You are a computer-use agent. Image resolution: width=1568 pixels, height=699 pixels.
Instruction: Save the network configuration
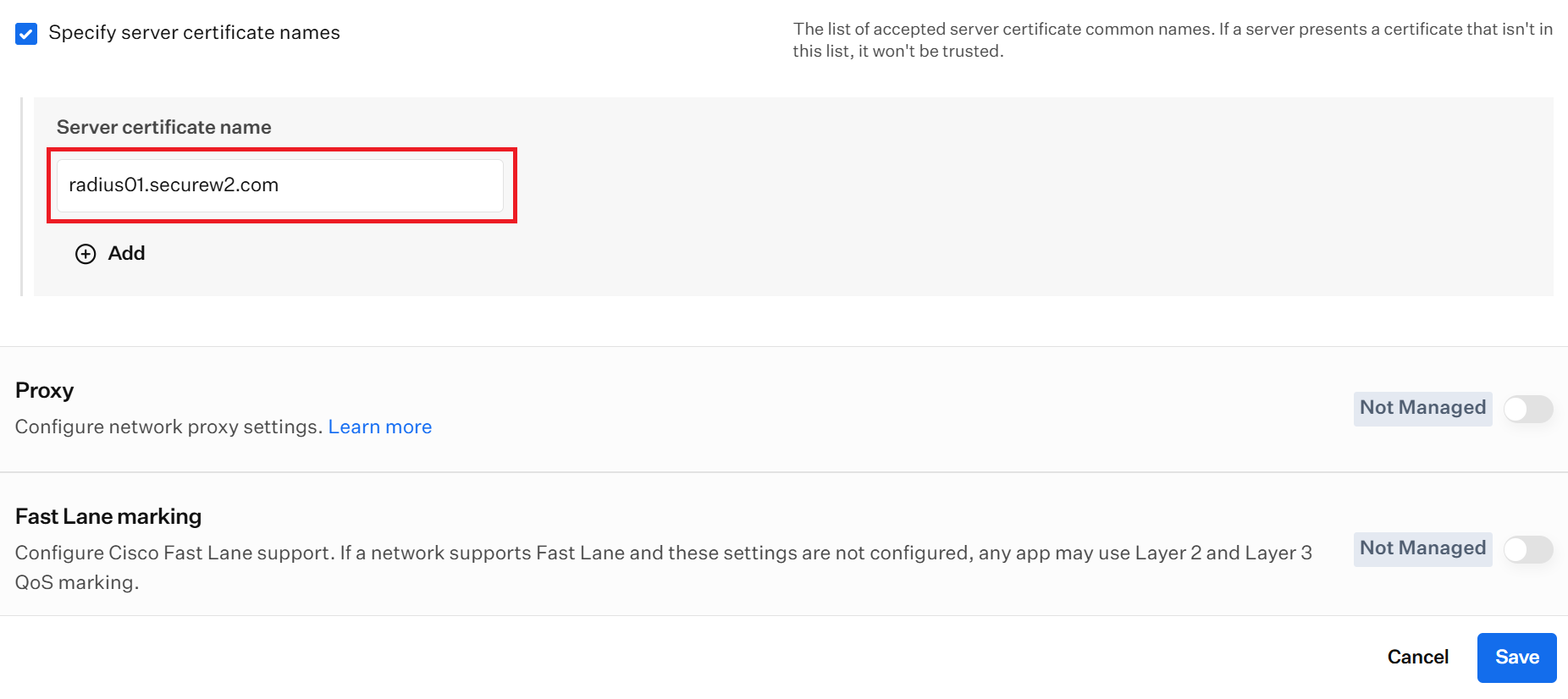coord(1516,658)
